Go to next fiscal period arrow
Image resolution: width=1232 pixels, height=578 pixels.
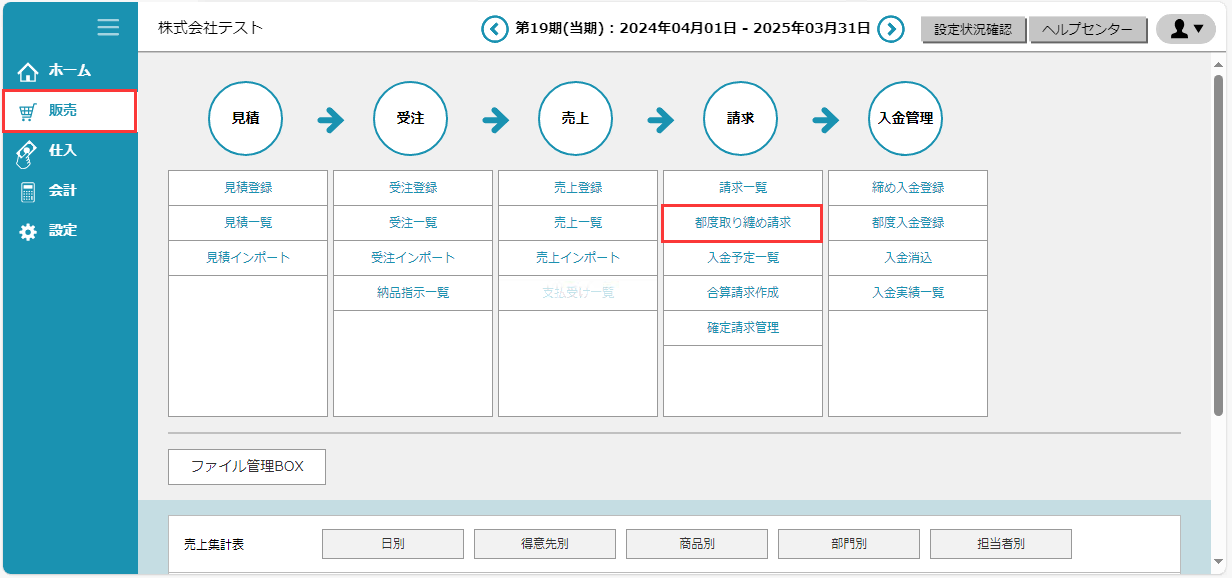(891, 29)
